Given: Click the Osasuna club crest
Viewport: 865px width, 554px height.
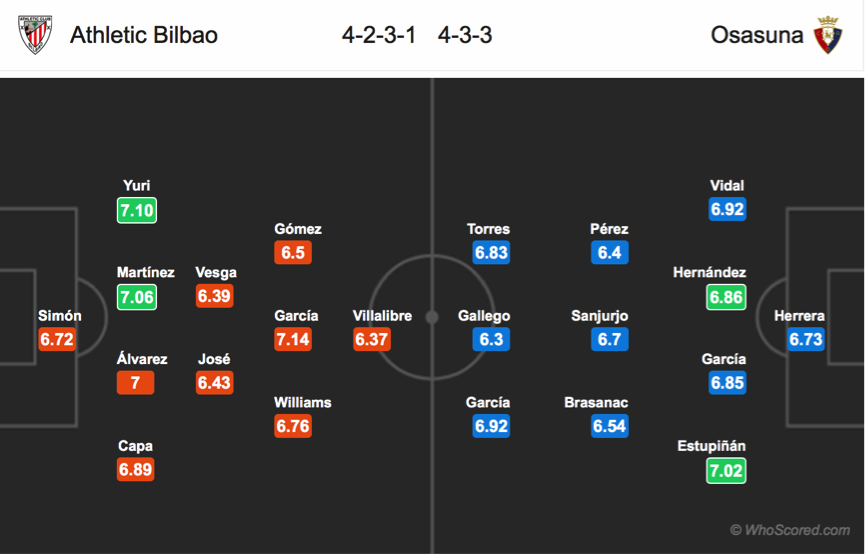Looking at the screenshot, I should click(827, 35).
